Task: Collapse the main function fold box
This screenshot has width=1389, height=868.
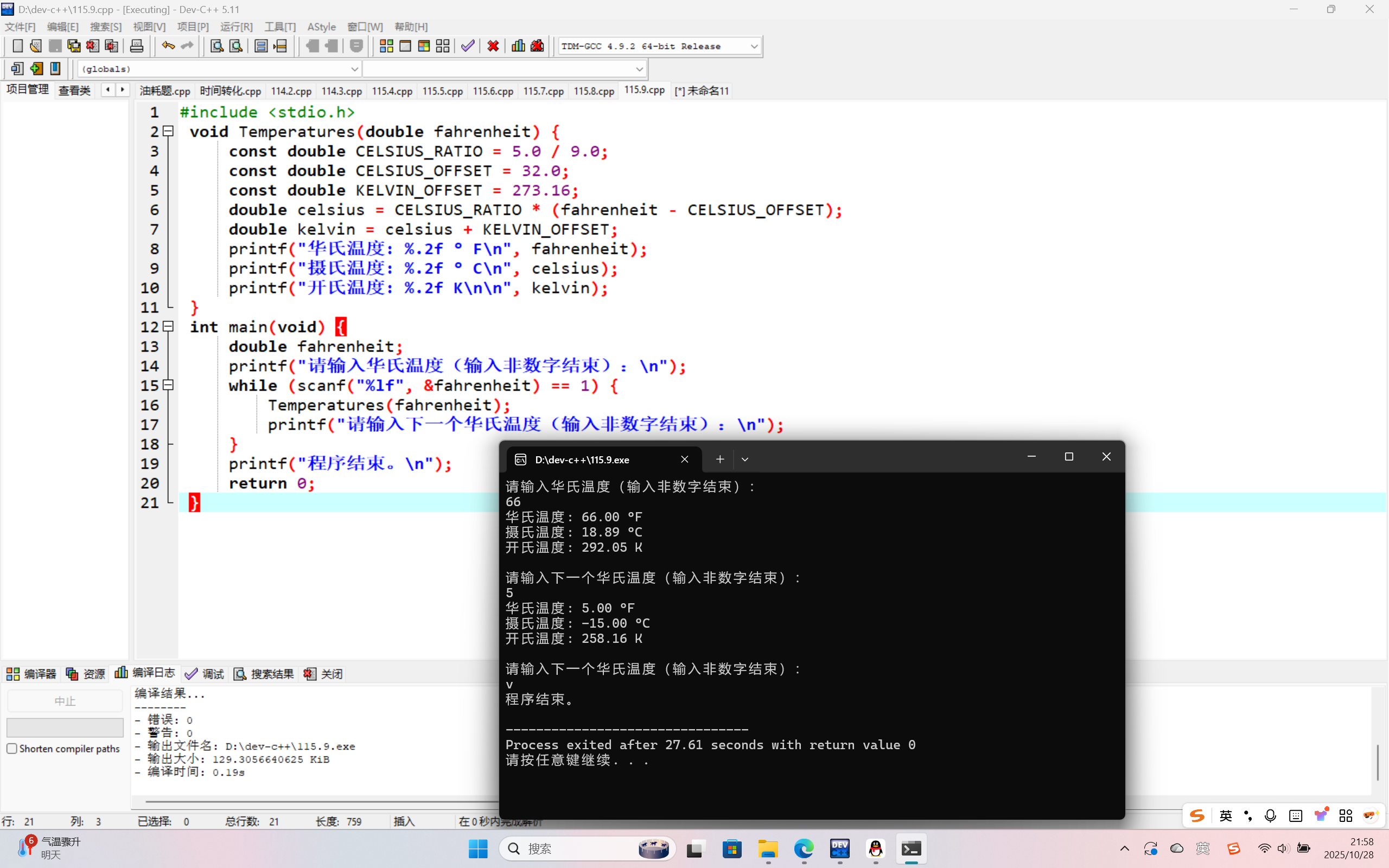Action: coord(168,327)
